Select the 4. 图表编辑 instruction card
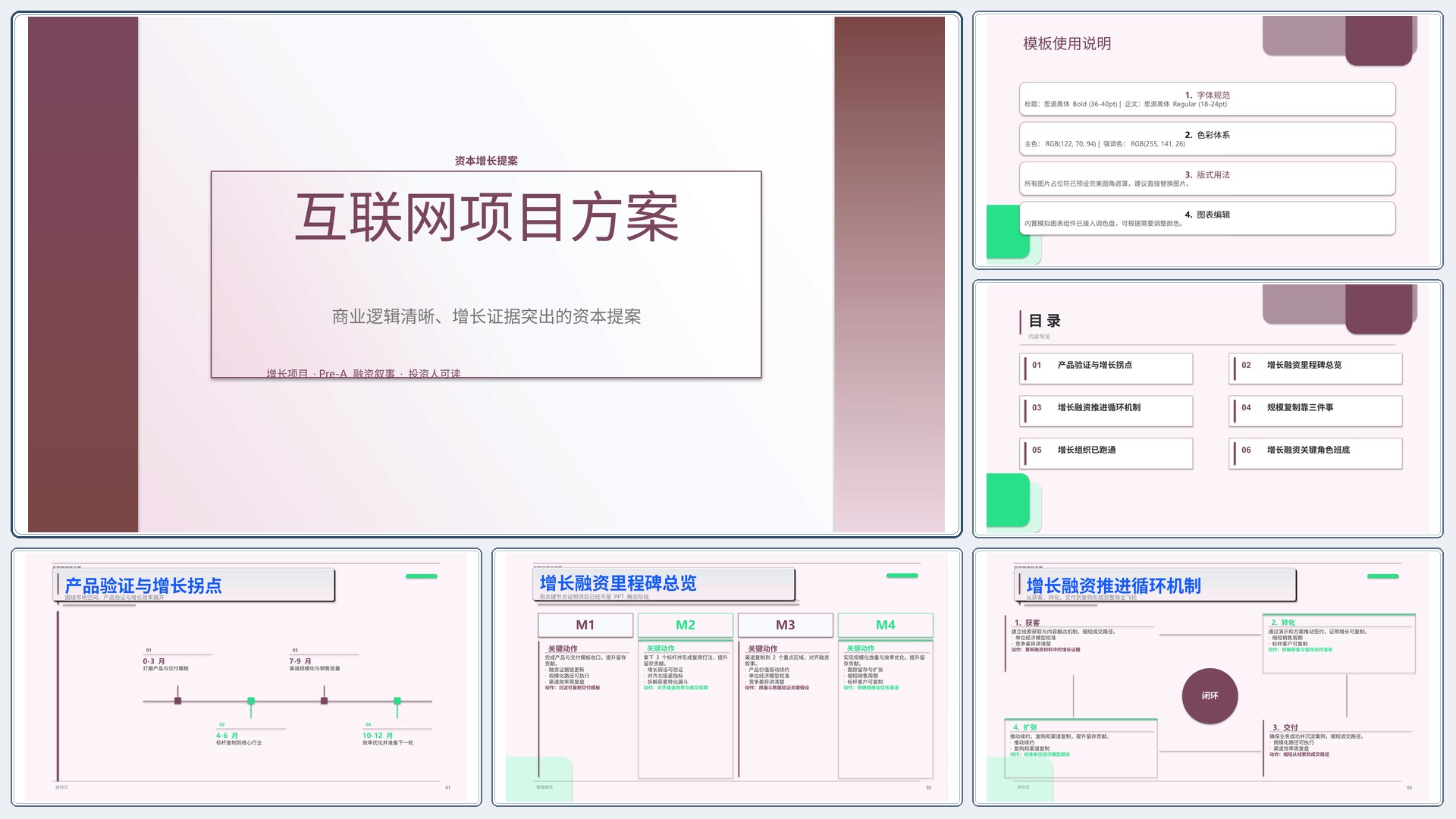 click(1207, 218)
